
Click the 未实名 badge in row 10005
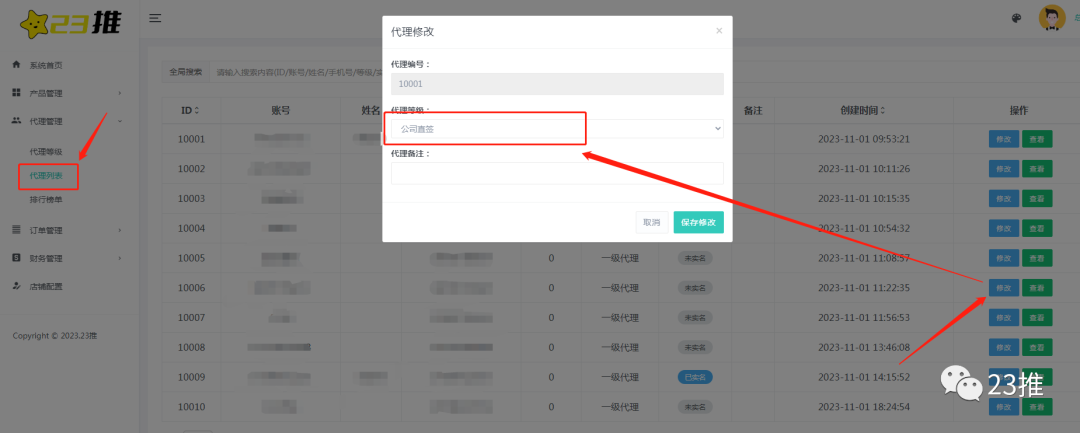(694, 258)
